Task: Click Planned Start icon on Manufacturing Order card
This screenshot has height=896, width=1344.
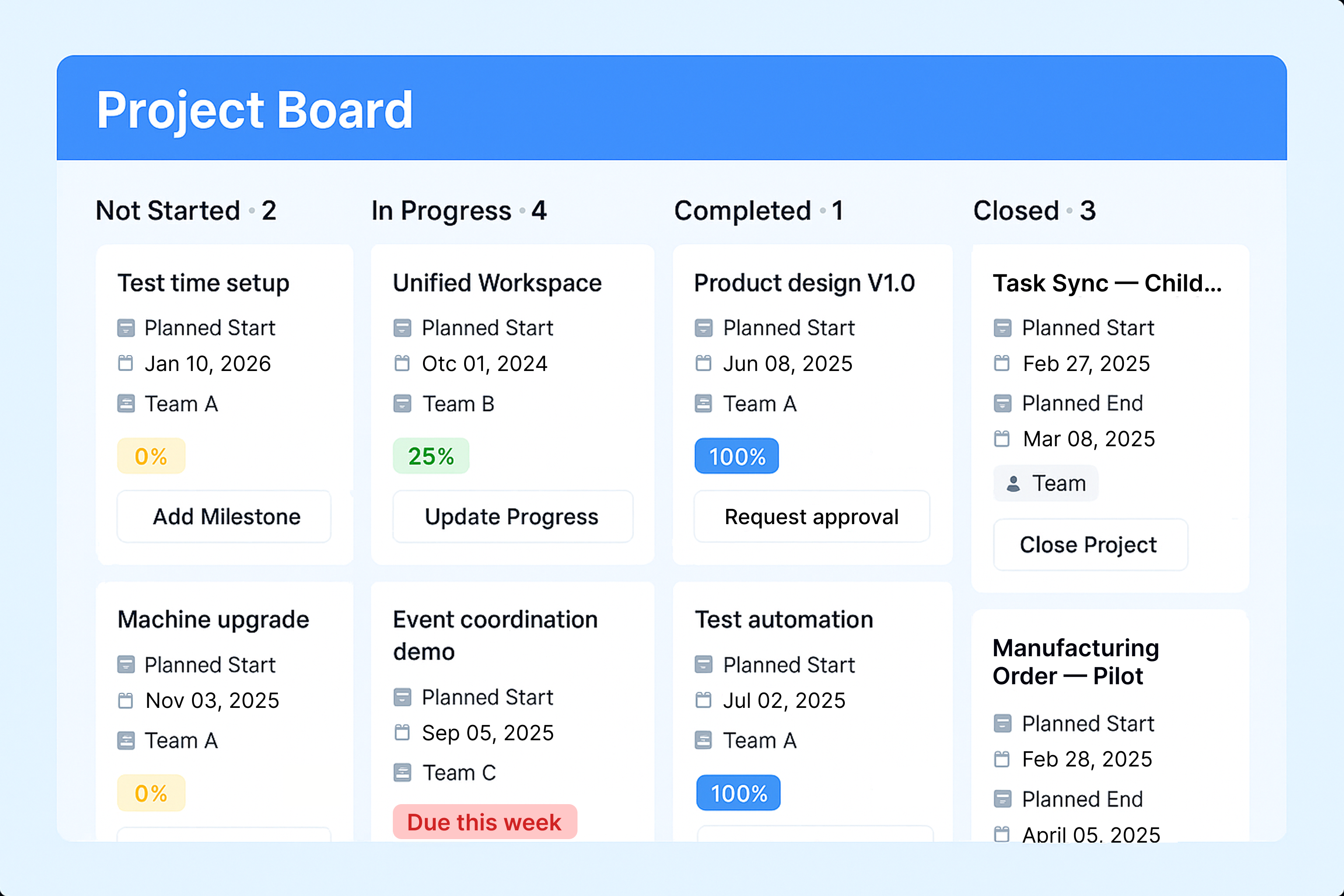Action: pyautogui.click(x=1002, y=724)
